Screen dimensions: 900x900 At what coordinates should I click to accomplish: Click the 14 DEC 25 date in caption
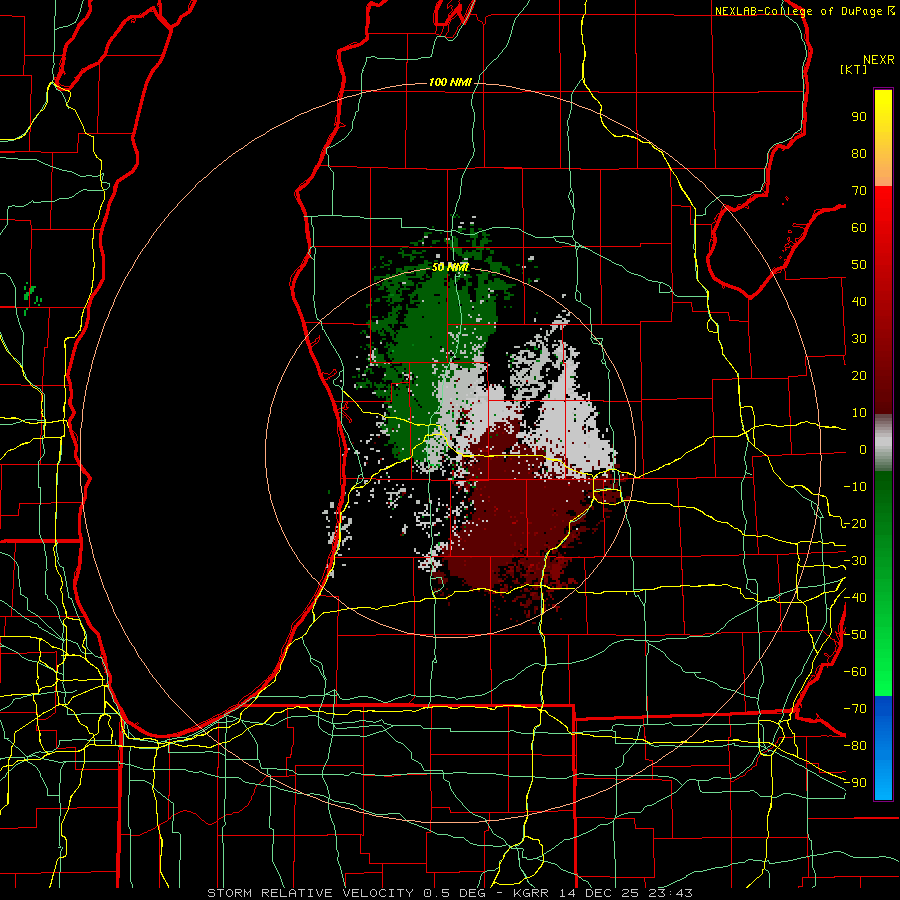coord(599,893)
